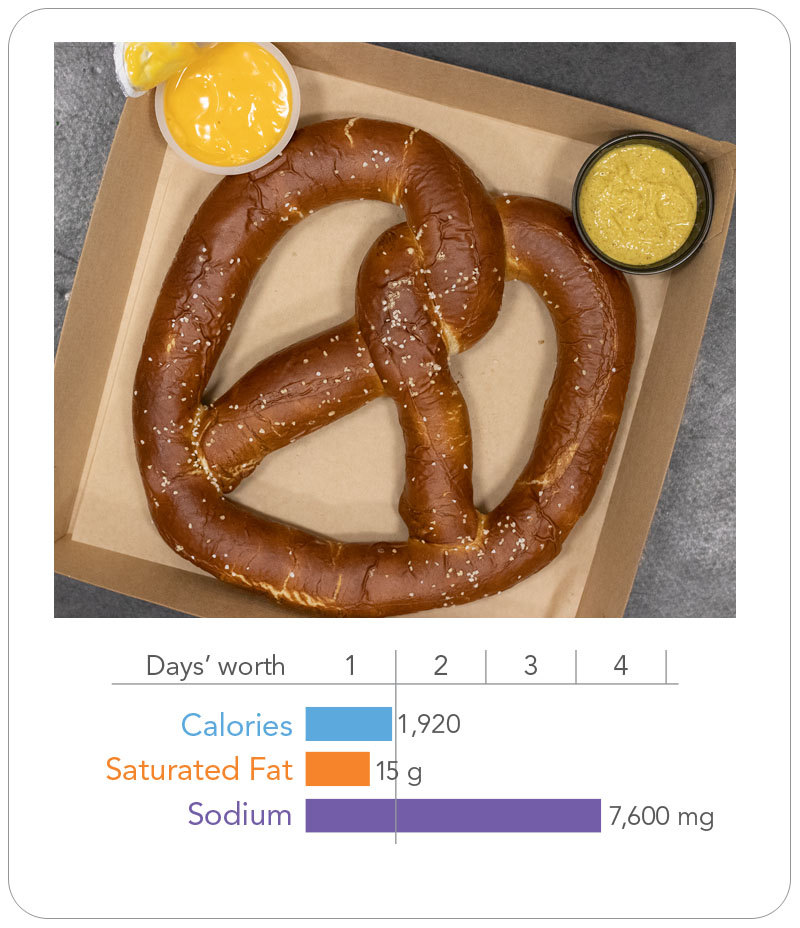Click the Sodium label
This screenshot has height=928, width=800.
coord(240,814)
